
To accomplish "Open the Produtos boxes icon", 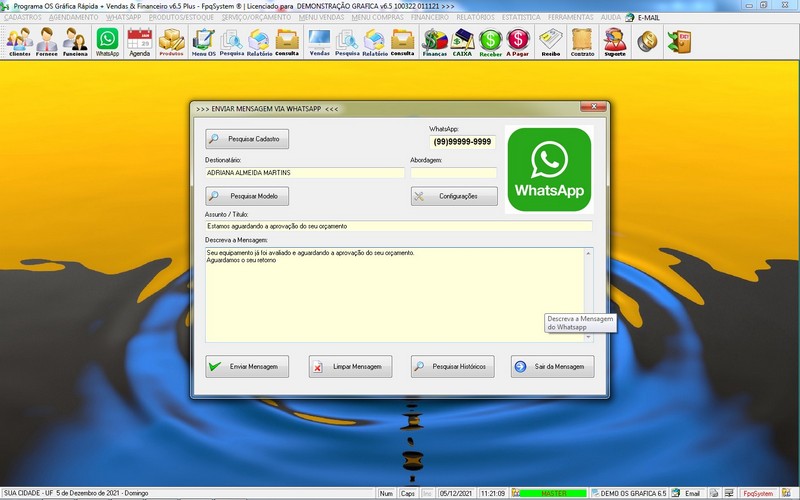I will coord(171,42).
